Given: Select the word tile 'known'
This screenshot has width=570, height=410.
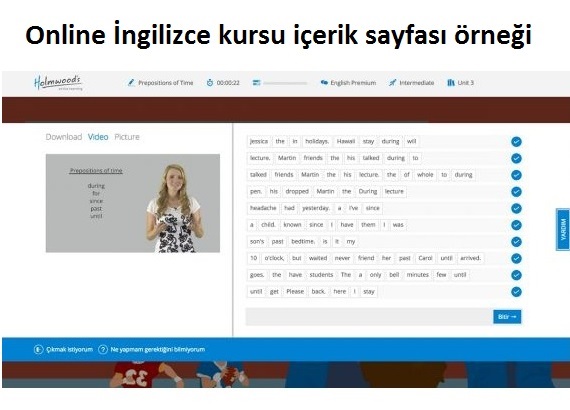Looking at the screenshot, I should 292,225.
